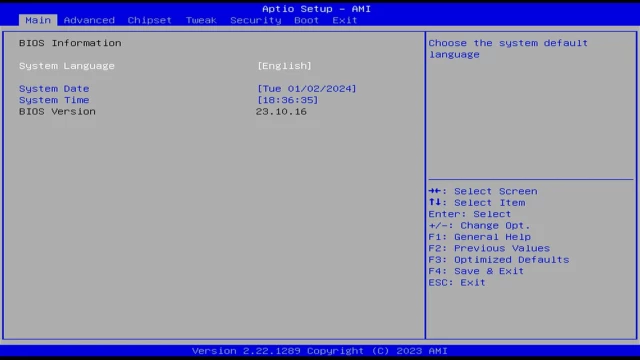Screen dimensions: 640x360
Task: Click the system default language help text
Action: 508,49
